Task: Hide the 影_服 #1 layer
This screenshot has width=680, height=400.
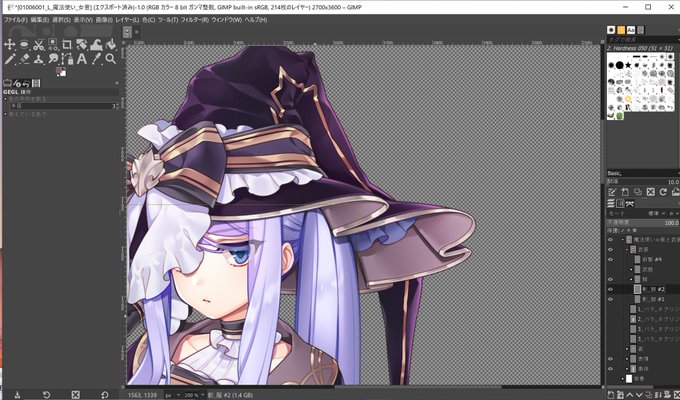Action: (611, 299)
